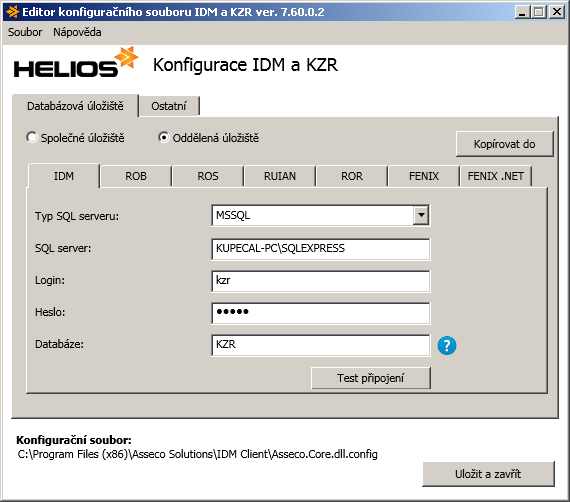Open the Nápověda menu
This screenshot has width=570, height=502.
77,32
